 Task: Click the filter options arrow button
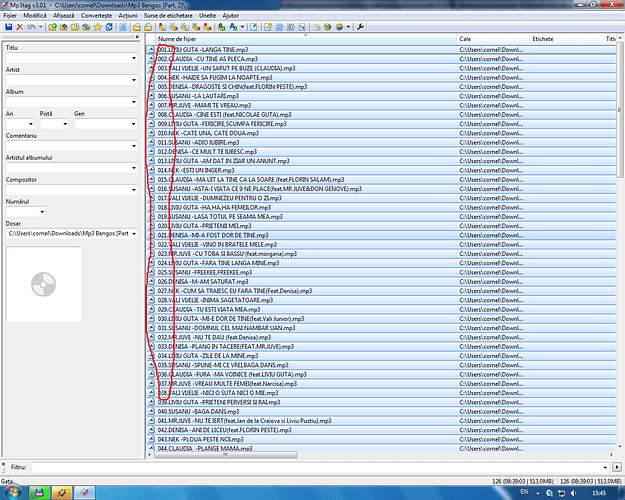click(617, 467)
